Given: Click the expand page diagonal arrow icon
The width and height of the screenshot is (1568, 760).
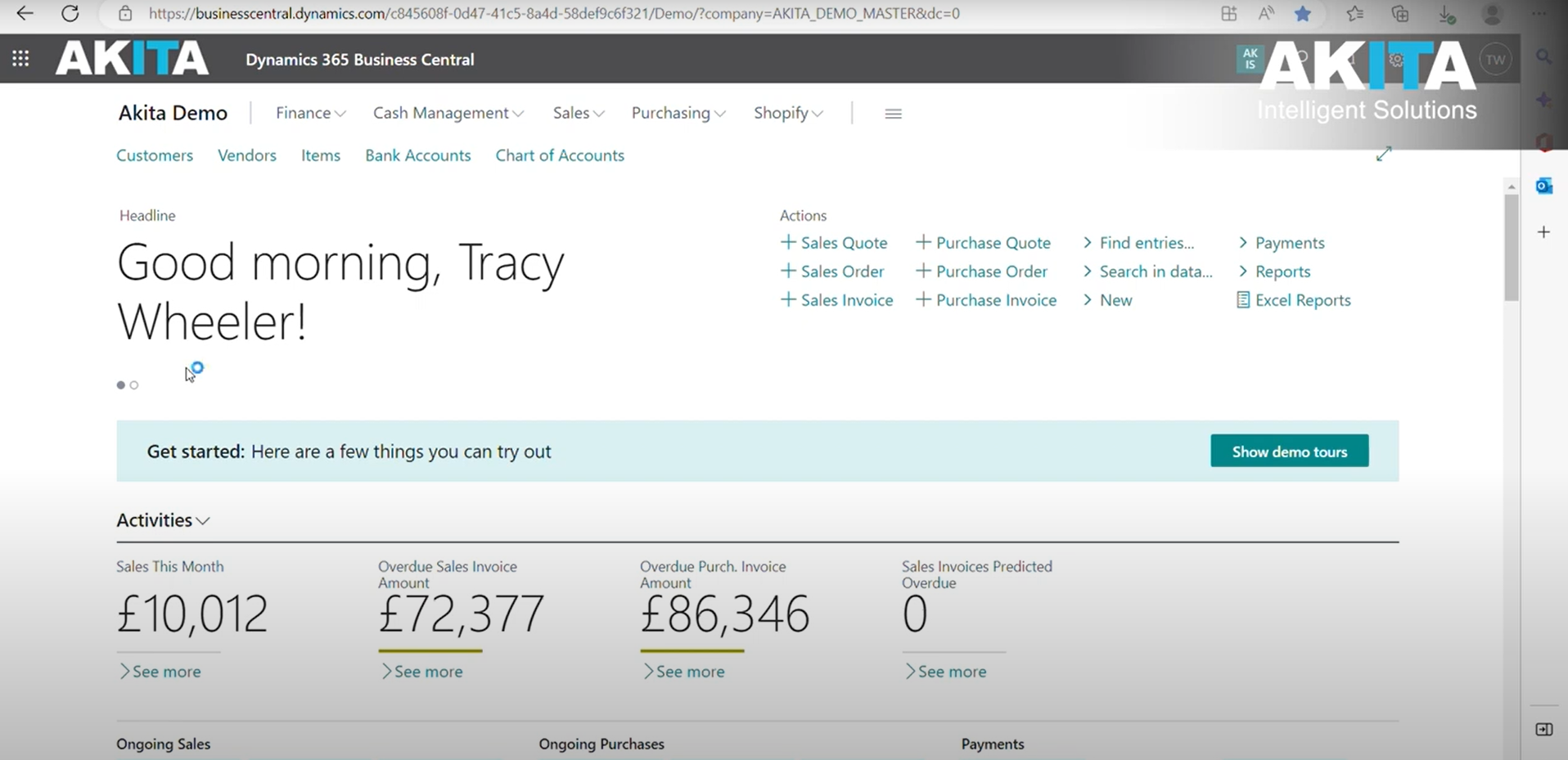Looking at the screenshot, I should coord(1384,154).
